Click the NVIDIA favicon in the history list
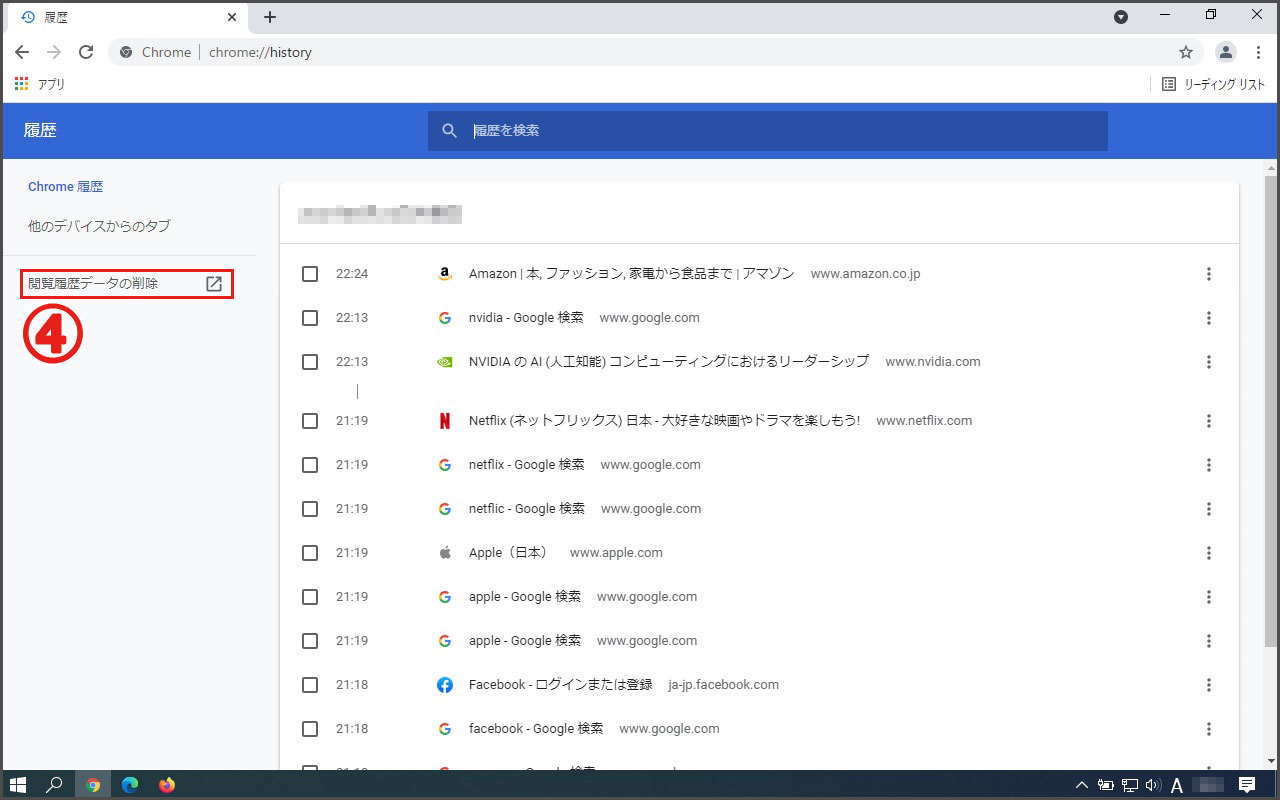 (445, 362)
